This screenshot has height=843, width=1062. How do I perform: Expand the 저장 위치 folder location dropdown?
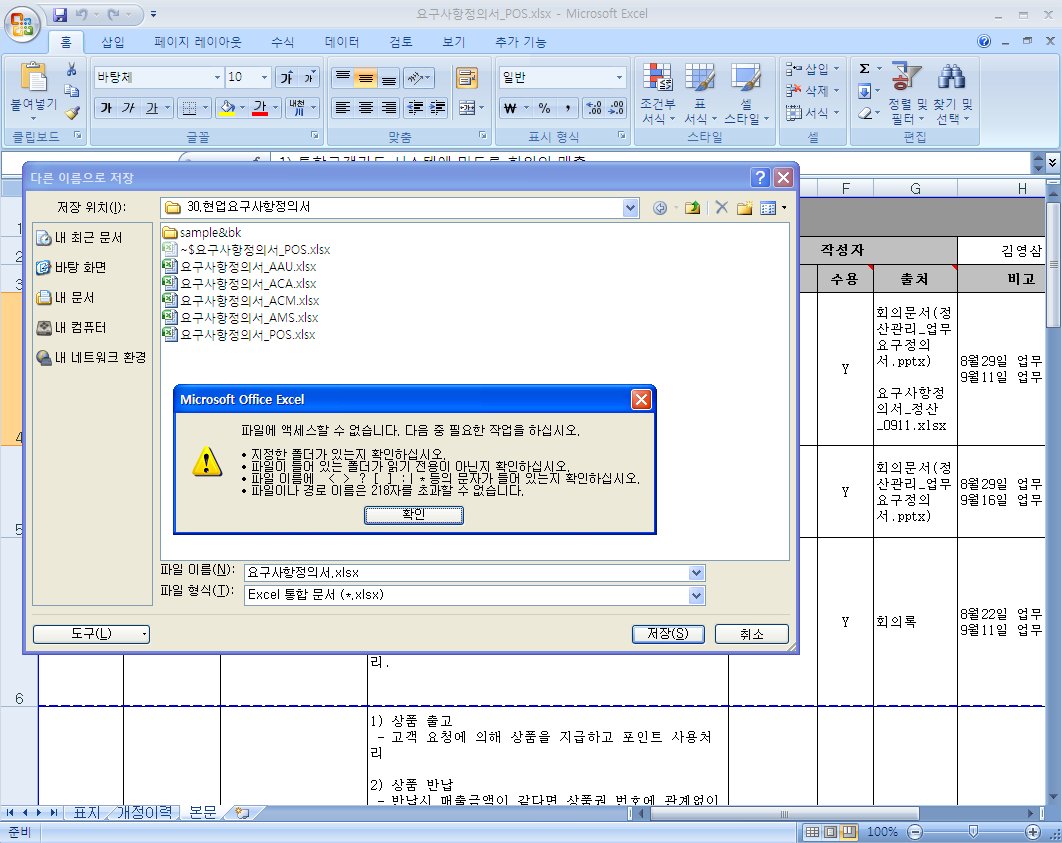click(x=630, y=208)
